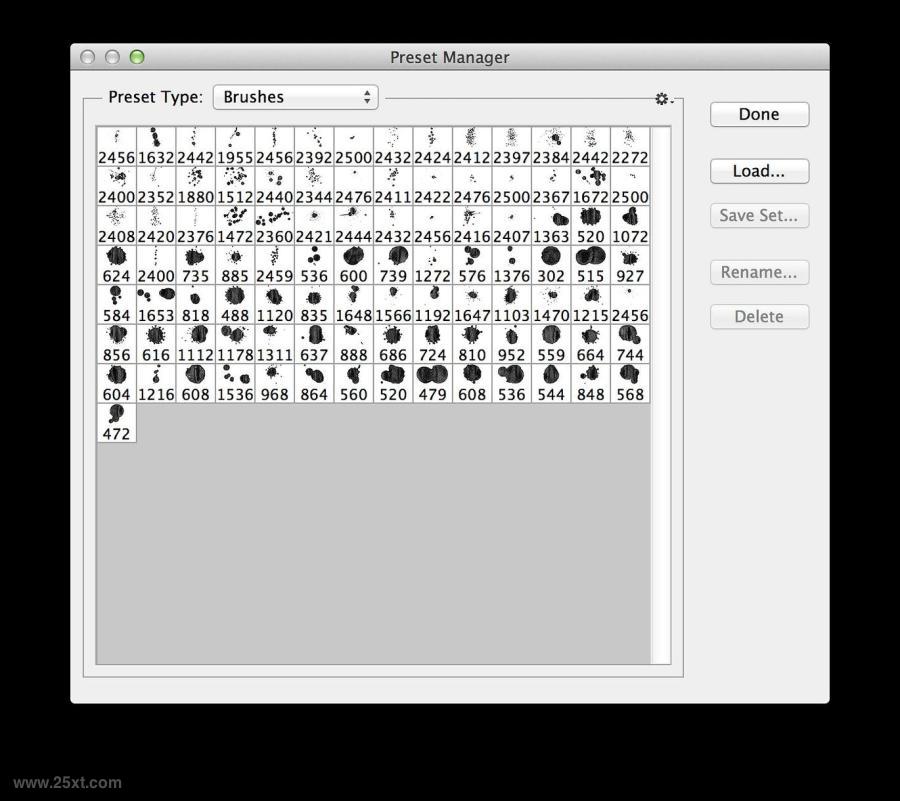Viewport: 900px width, 801px height.
Task: Pick the brush thumbnail 2376
Action: coord(196,226)
